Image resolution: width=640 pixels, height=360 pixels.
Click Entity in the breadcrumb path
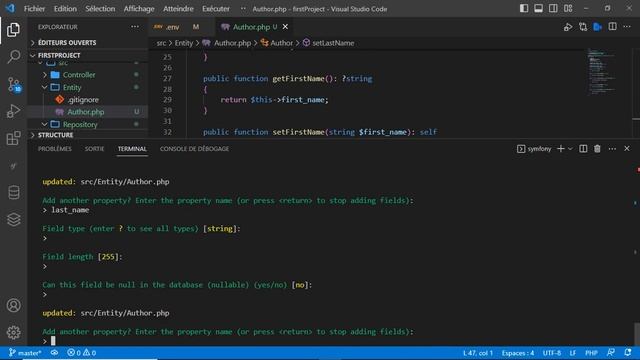184,43
